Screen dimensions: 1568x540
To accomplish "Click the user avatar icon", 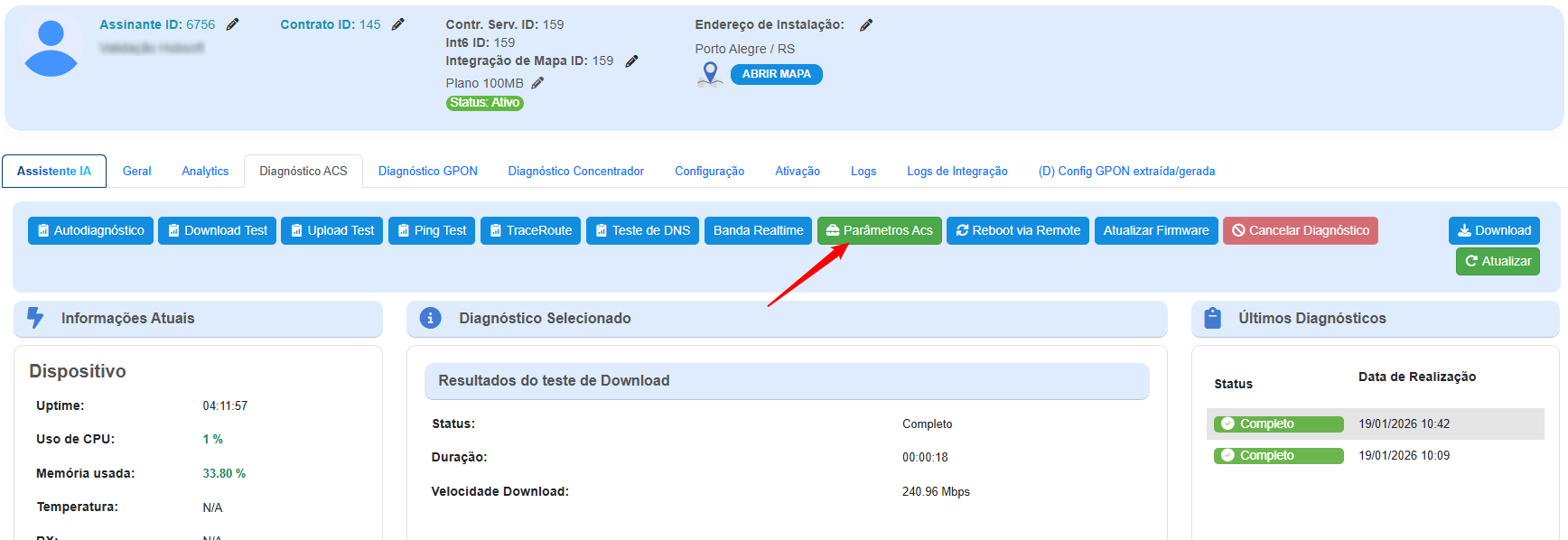I will click(x=51, y=49).
